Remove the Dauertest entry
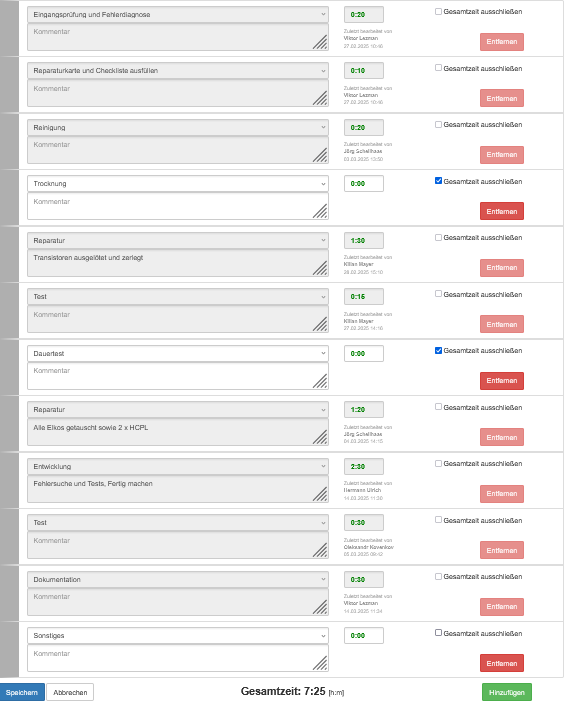This screenshot has height=704, width=566. point(501,381)
